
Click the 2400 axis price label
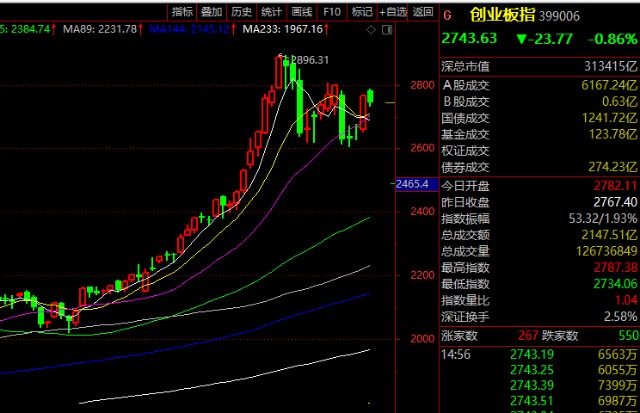click(422, 211)
